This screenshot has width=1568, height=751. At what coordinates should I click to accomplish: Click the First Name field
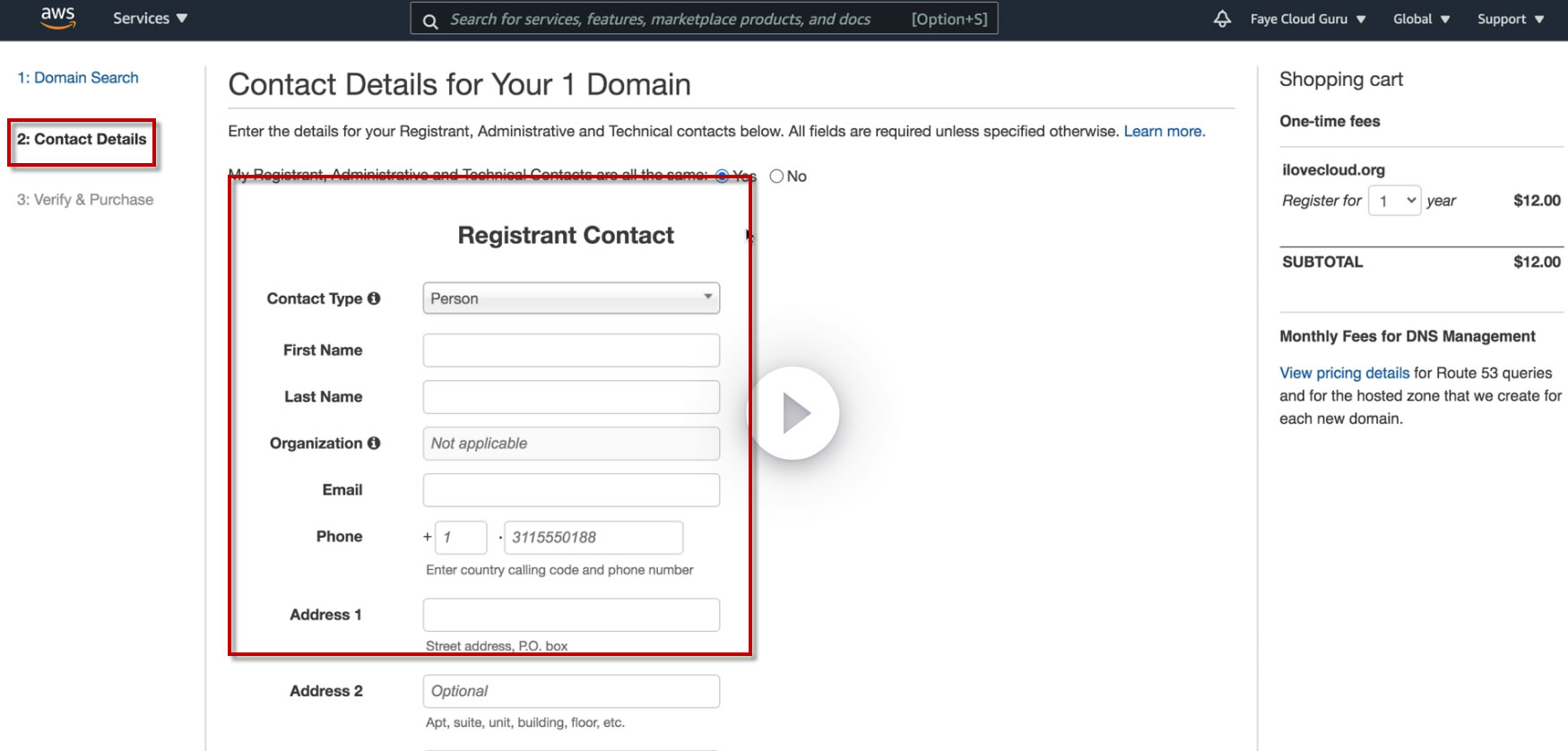tap(571, 350)
